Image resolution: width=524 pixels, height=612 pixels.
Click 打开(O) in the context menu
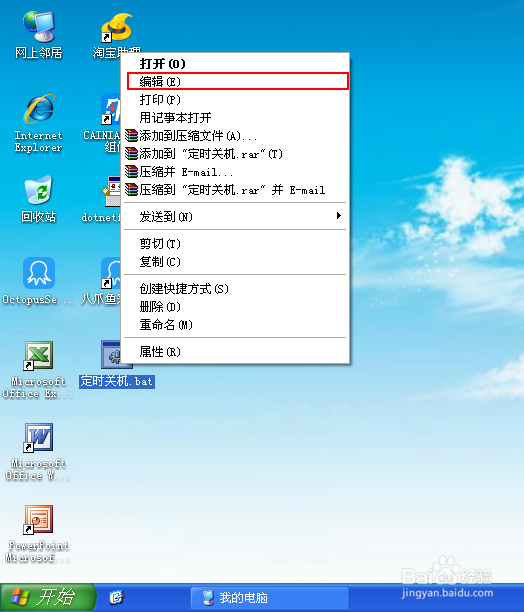tap(235, 64)
